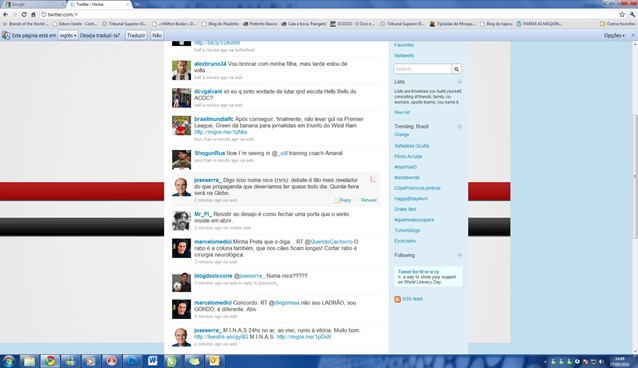This screenshot has width=638, height=368.
Task: Switch to the Google tab
Action: [33, 4]
